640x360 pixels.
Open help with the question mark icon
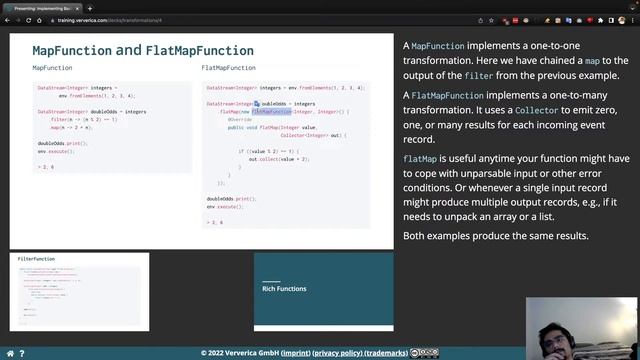point(22,353)
